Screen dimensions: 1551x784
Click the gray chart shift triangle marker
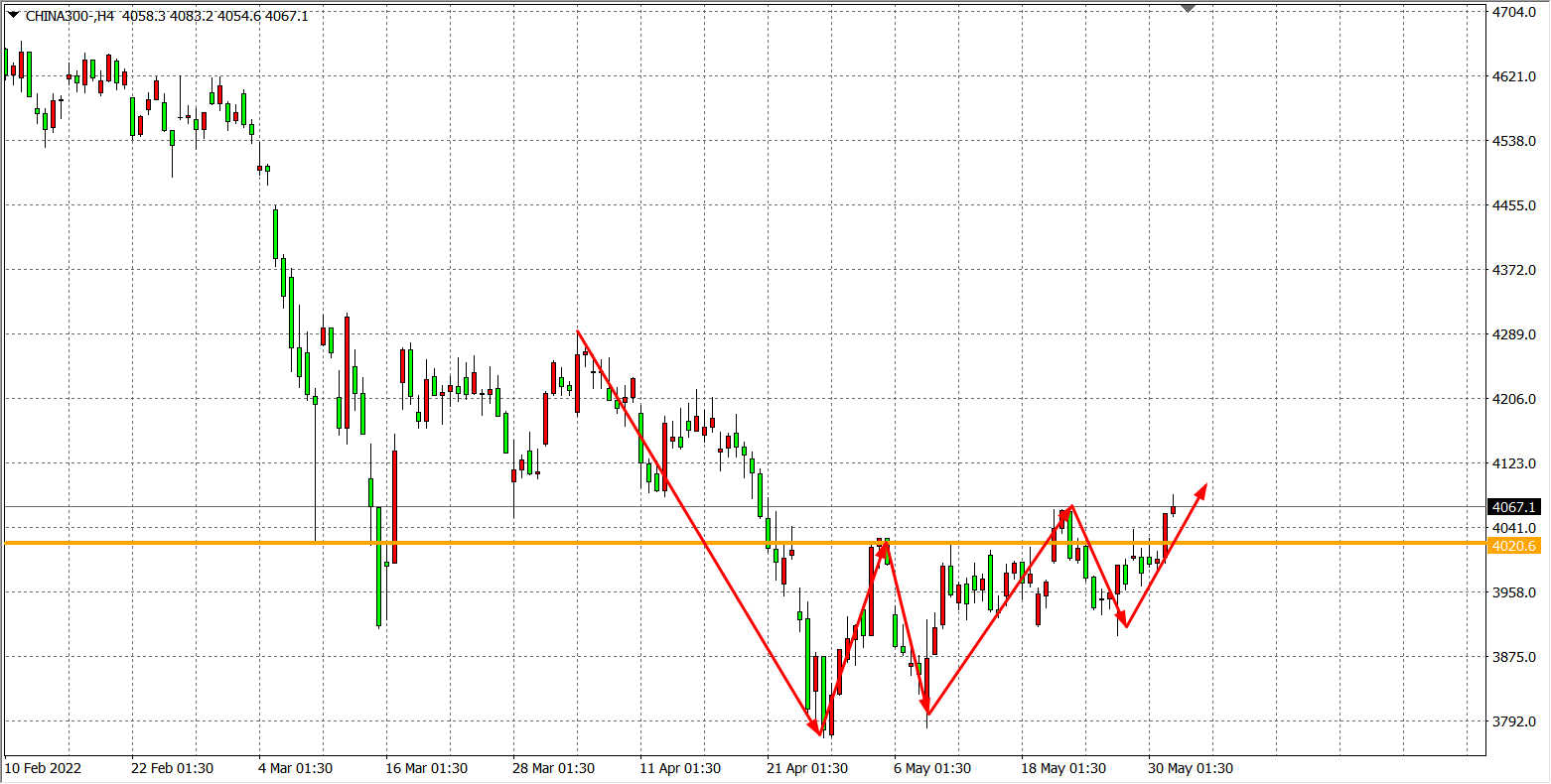[x=1188, y=8]
